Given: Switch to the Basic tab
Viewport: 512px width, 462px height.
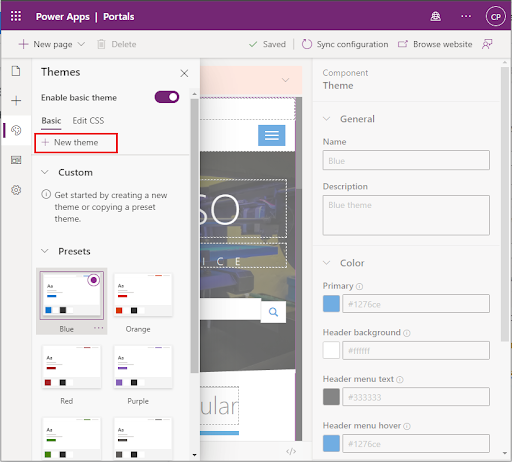Looking at the screenshot, I should coord(51,121).
